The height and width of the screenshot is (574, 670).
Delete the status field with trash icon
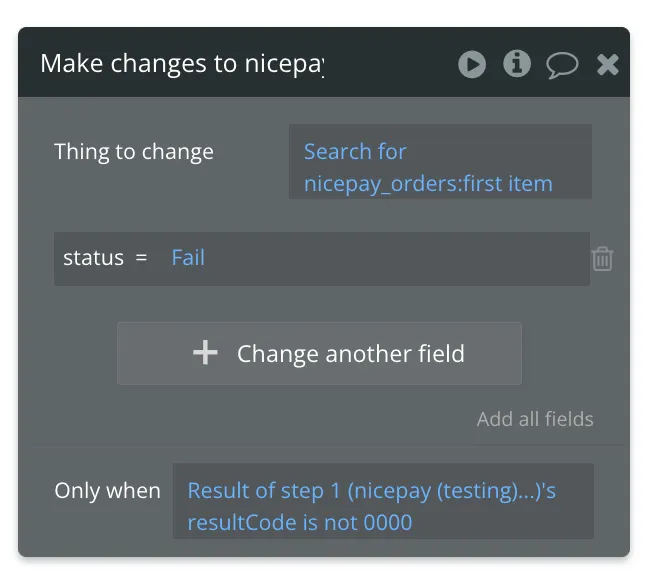(x=602, y=259)
